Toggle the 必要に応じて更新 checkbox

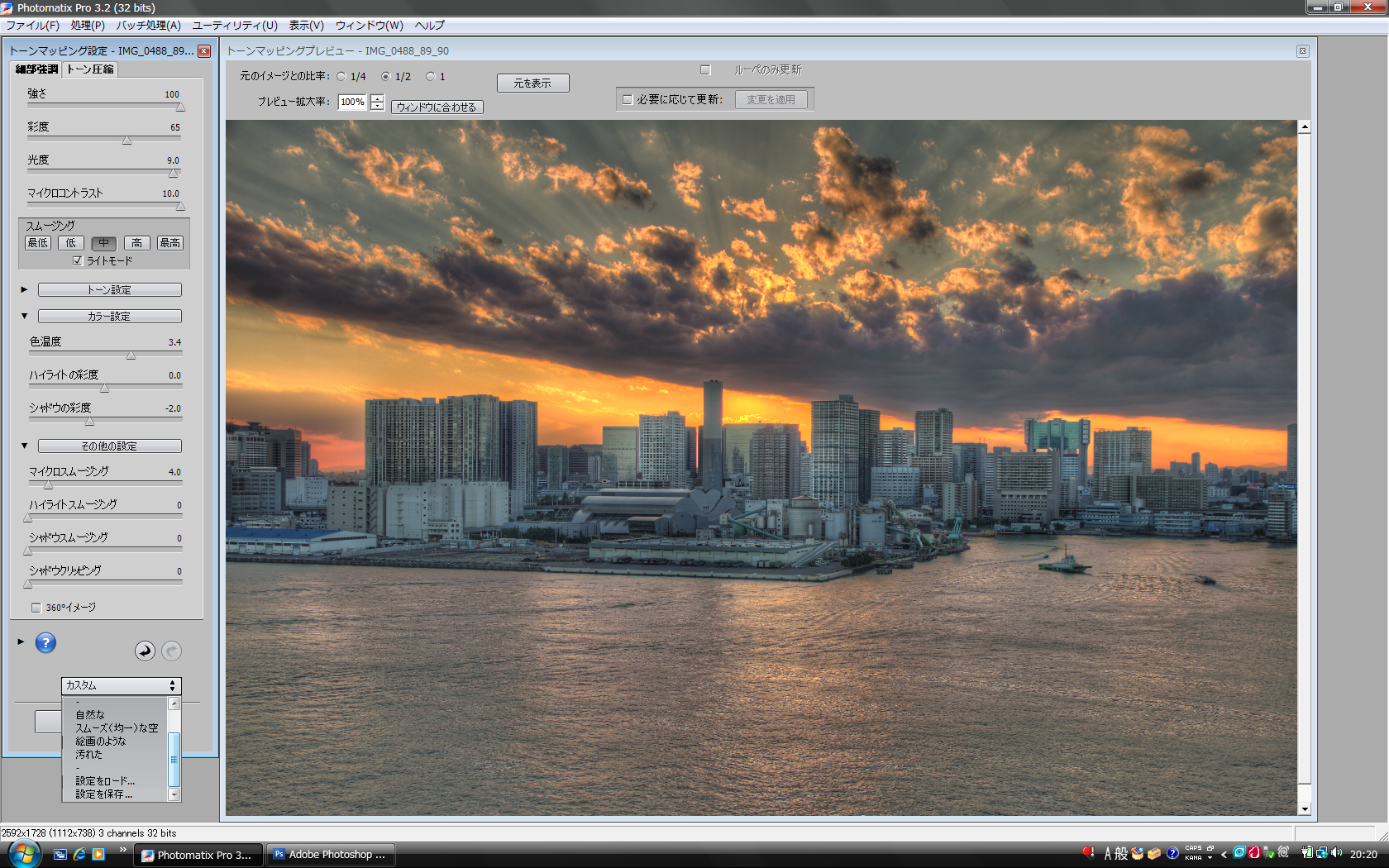pos(628,100)
